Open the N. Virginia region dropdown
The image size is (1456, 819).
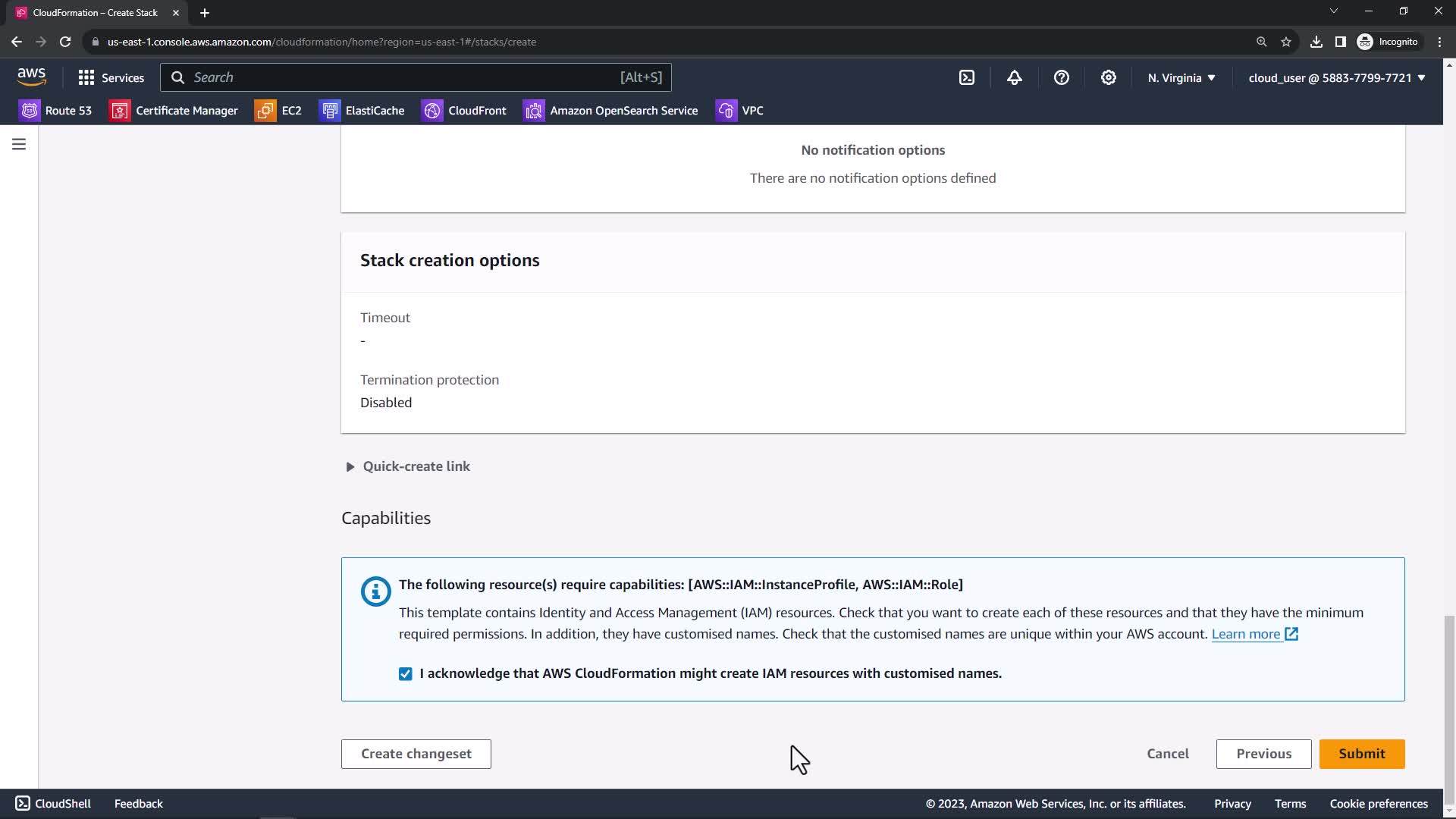(1181, 77)
